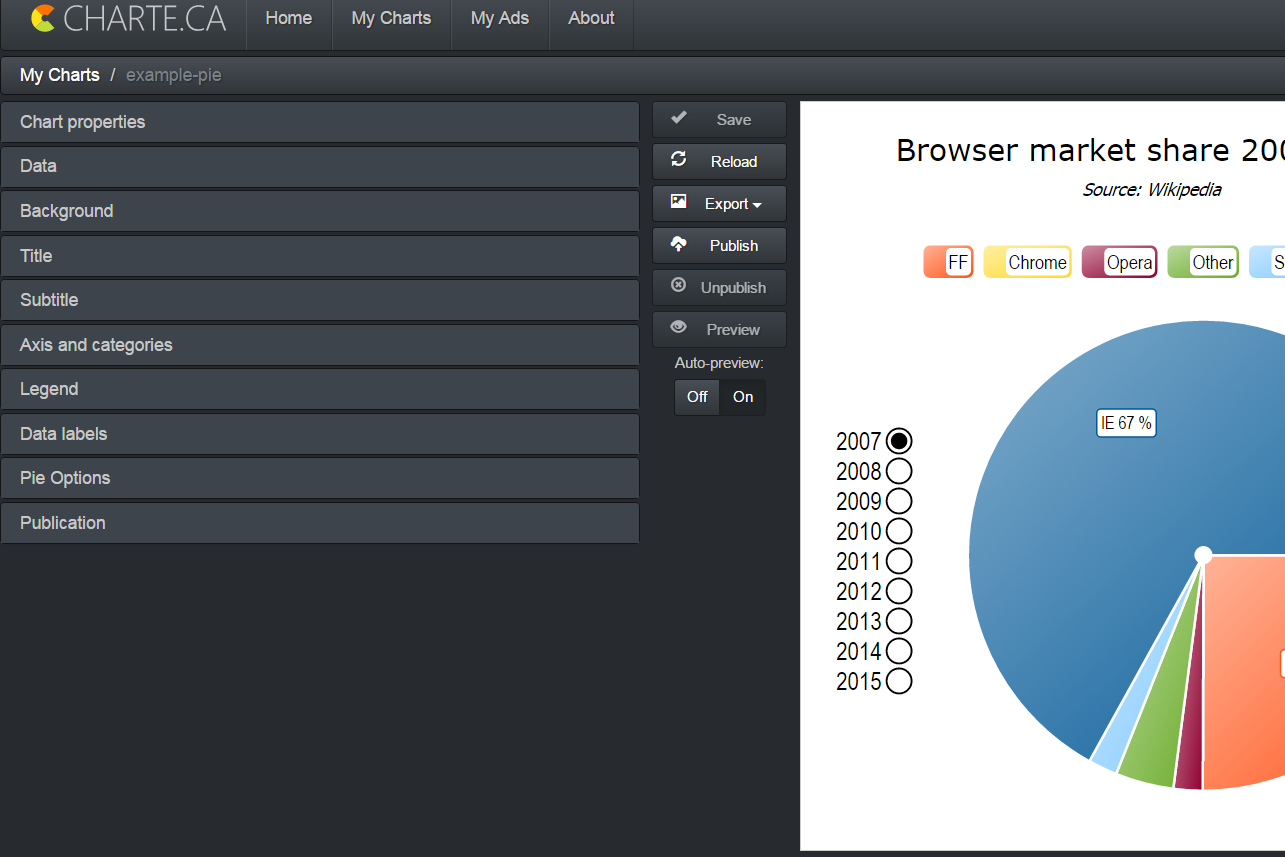
Task: Select the 2008 radio button
Action: click(899, 471)
